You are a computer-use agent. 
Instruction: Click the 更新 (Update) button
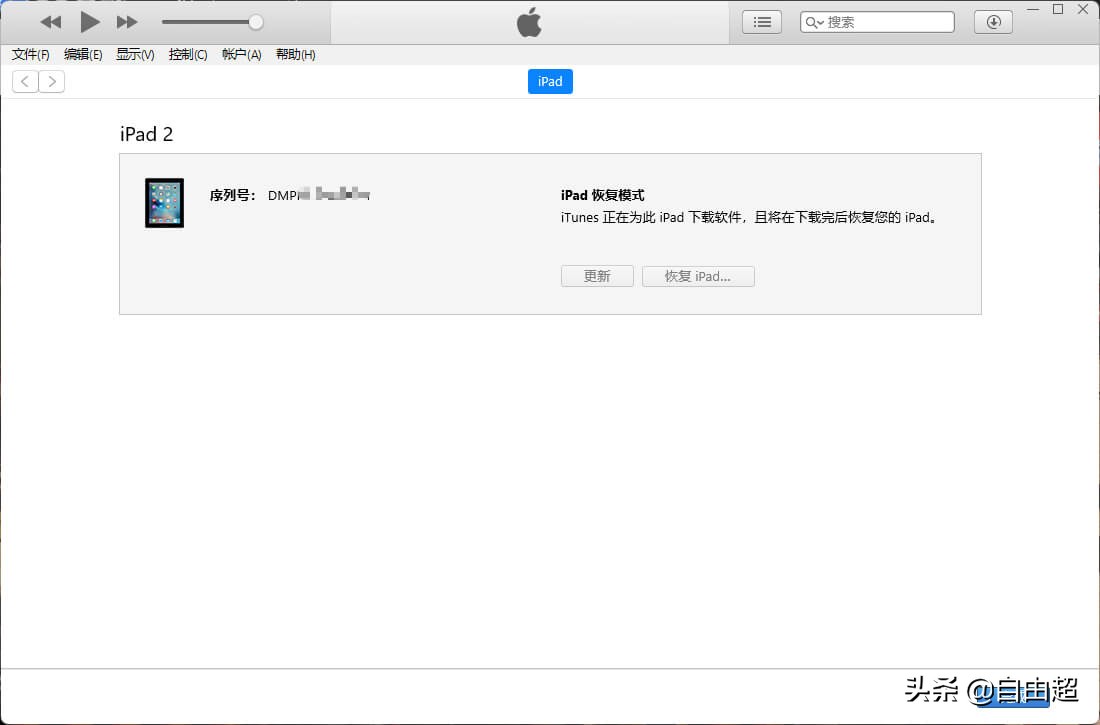click(x=597, y=276)
